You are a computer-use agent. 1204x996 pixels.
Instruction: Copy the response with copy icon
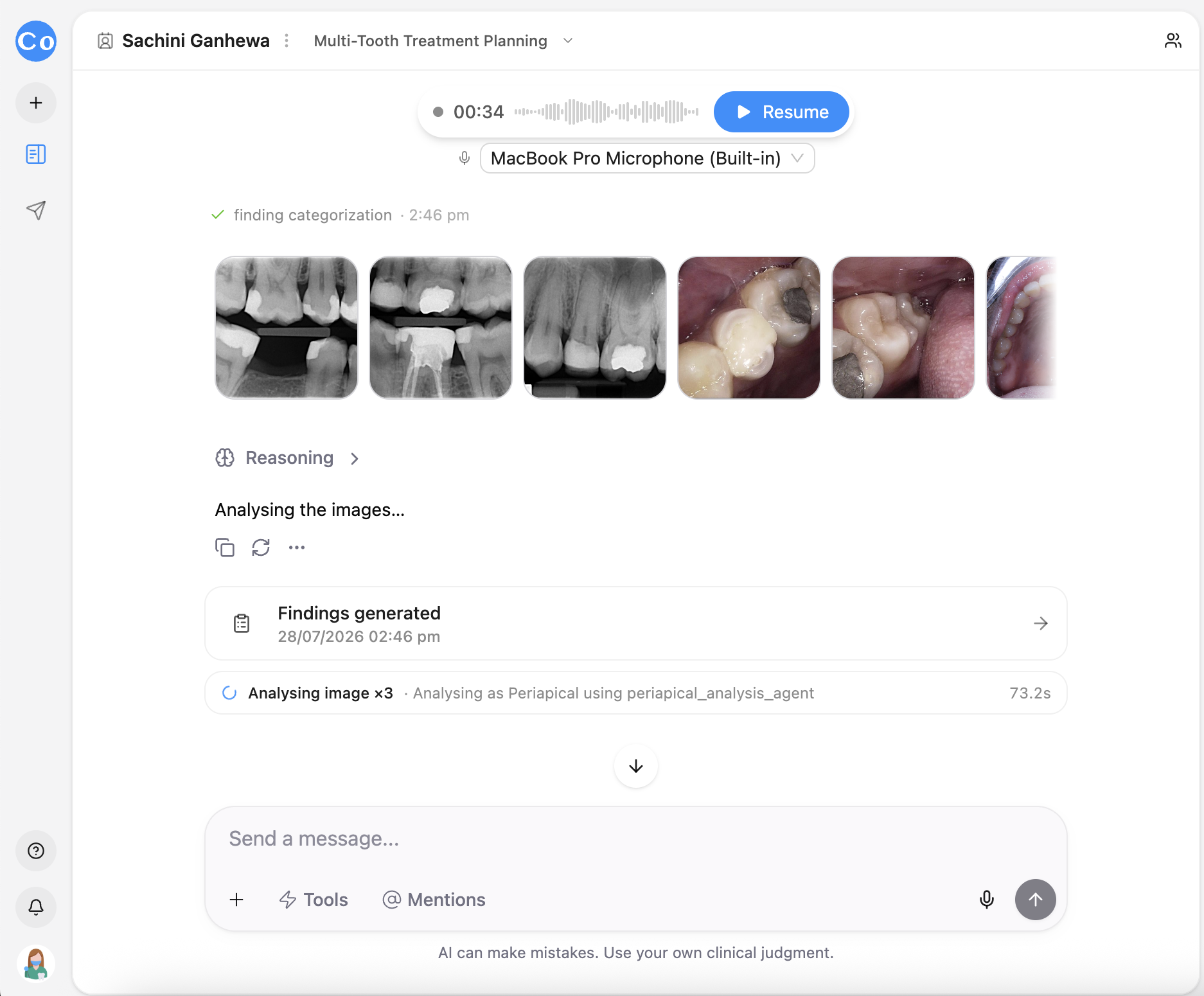[x=225, y=547]
